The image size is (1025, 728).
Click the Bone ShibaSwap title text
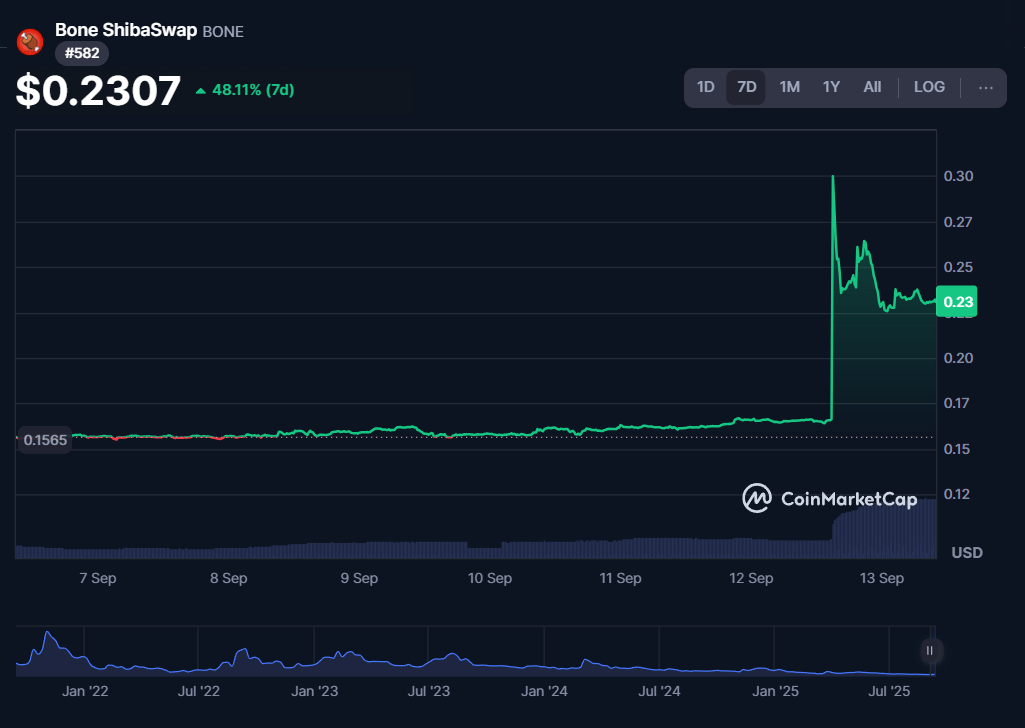(x=126, y=30)
